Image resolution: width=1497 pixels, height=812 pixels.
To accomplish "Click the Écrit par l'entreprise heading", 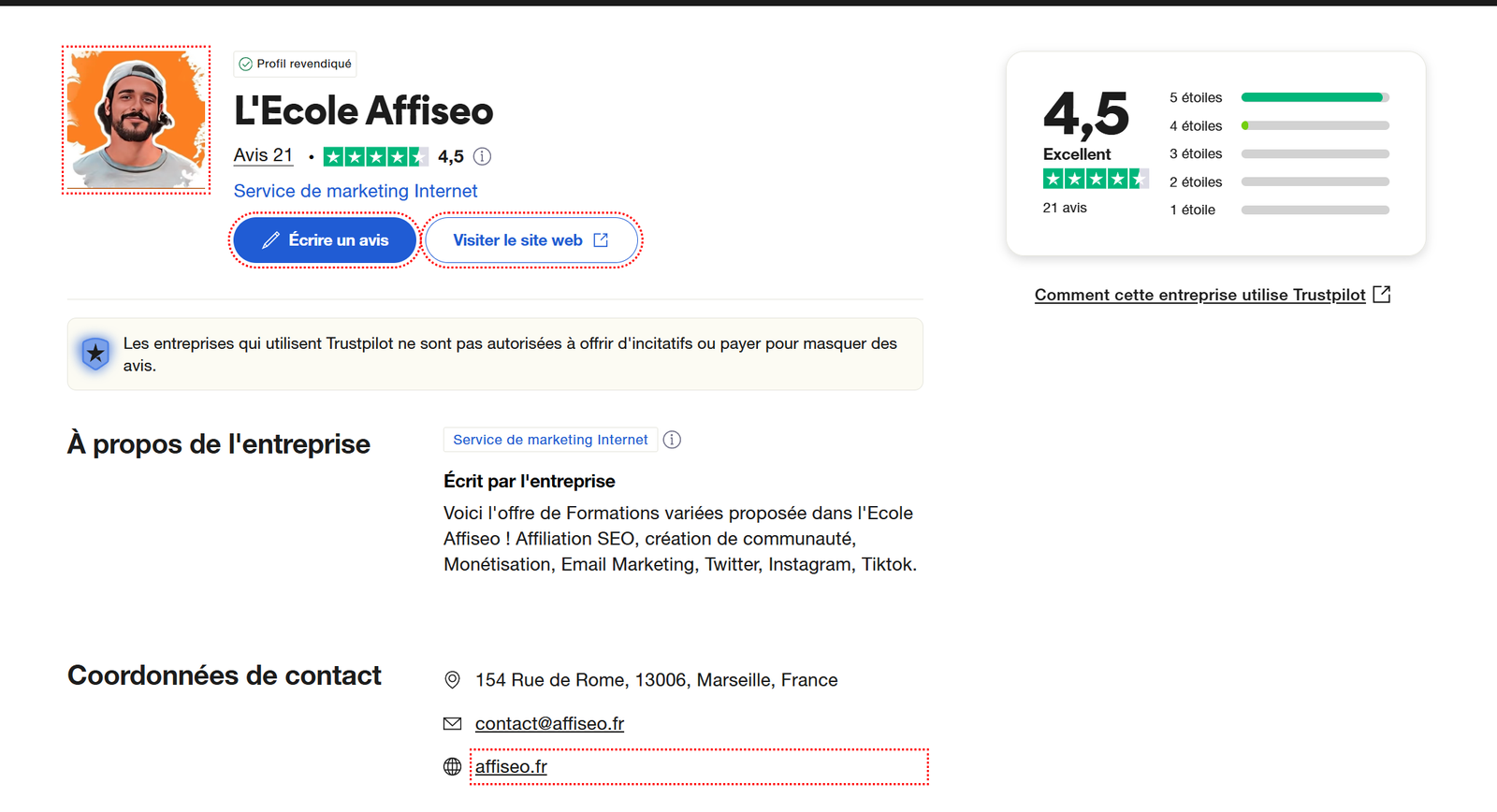I will click(530, 481).
